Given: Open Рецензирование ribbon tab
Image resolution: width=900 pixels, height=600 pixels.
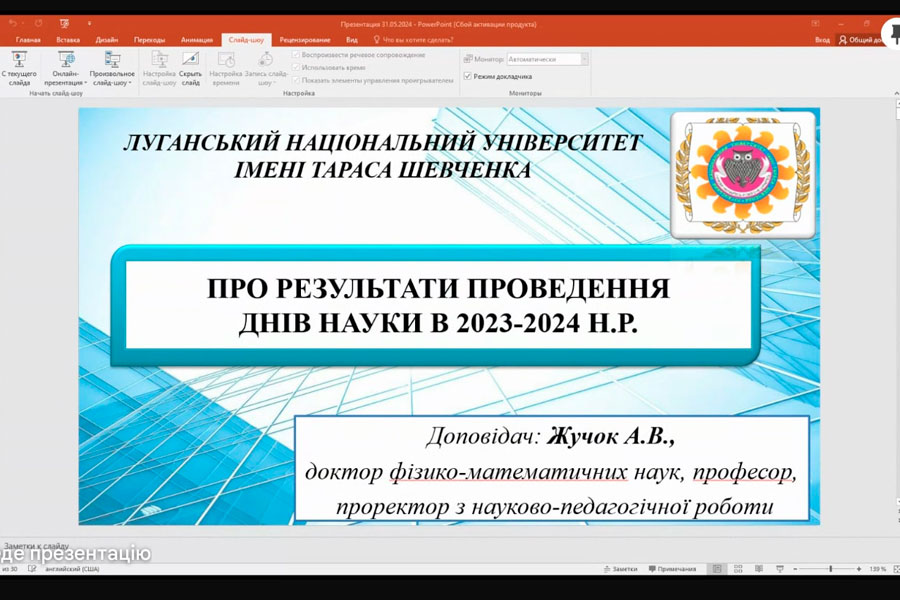Looking at the screenshot, I should click(305, 40).
